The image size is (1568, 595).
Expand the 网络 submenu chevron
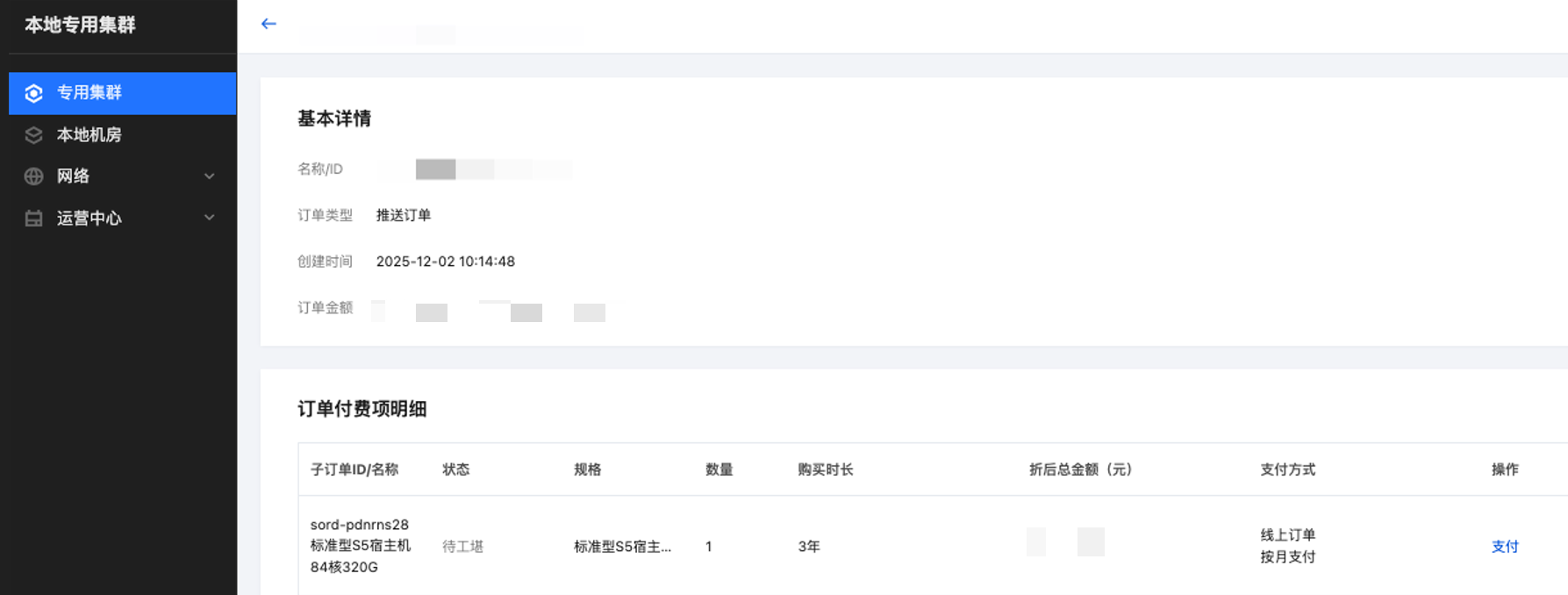pos(210,176)
